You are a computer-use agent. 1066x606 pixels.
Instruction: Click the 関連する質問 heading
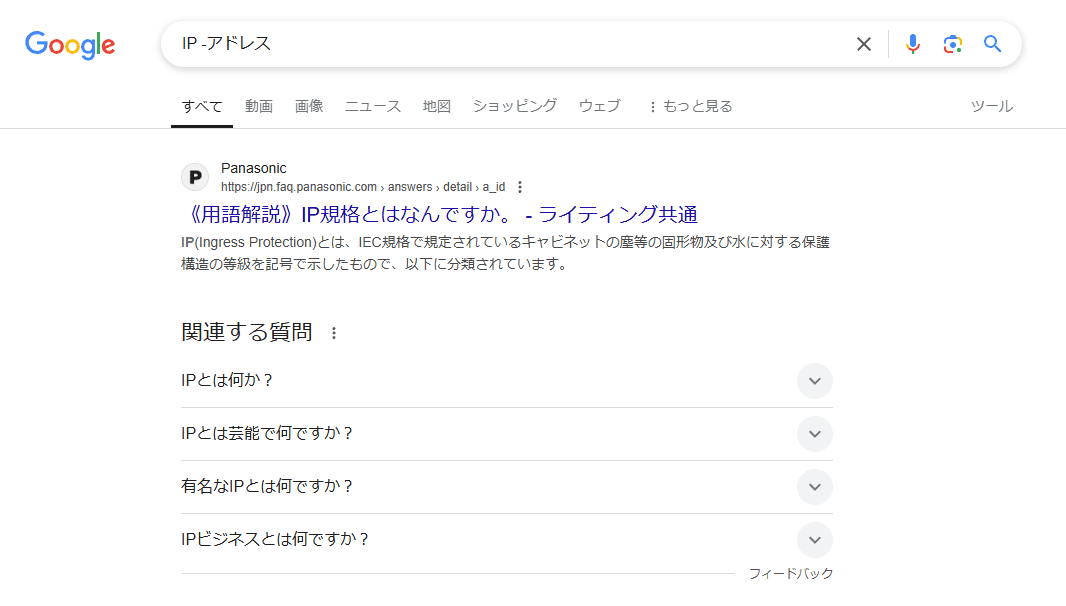click(x=247, y=332)
